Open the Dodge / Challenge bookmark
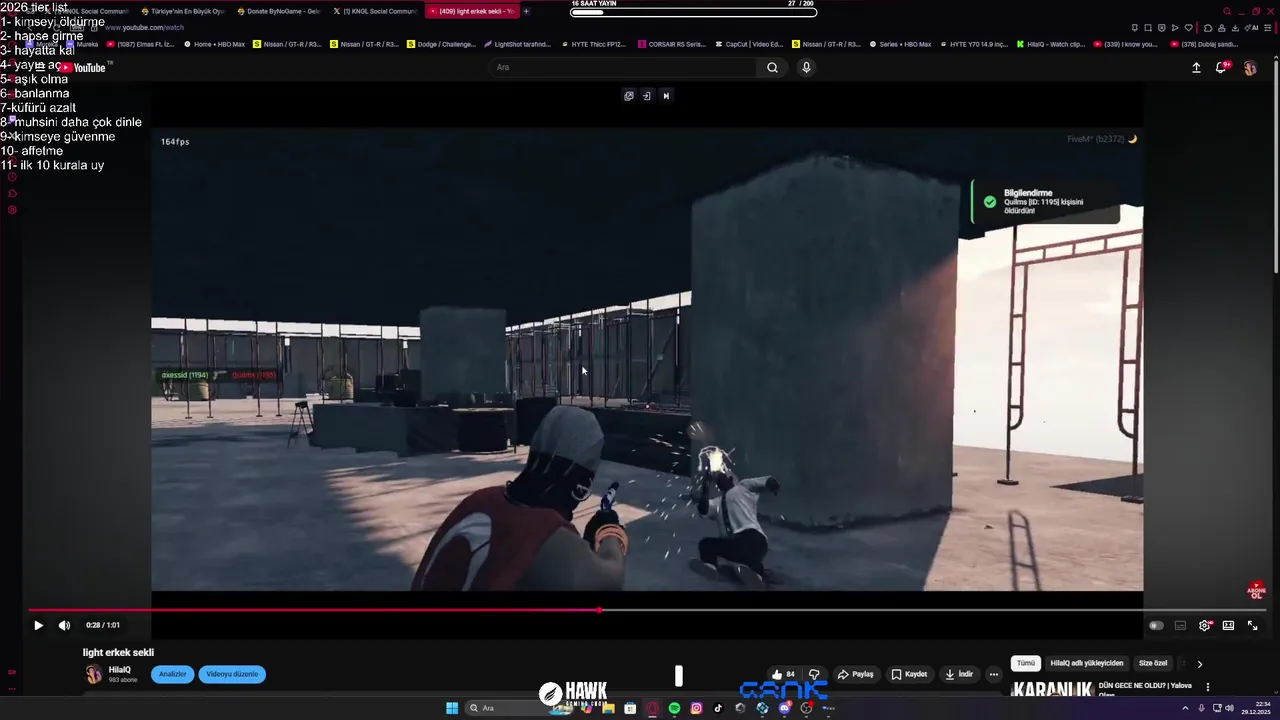1280x720 pixels. click(441, 44)
